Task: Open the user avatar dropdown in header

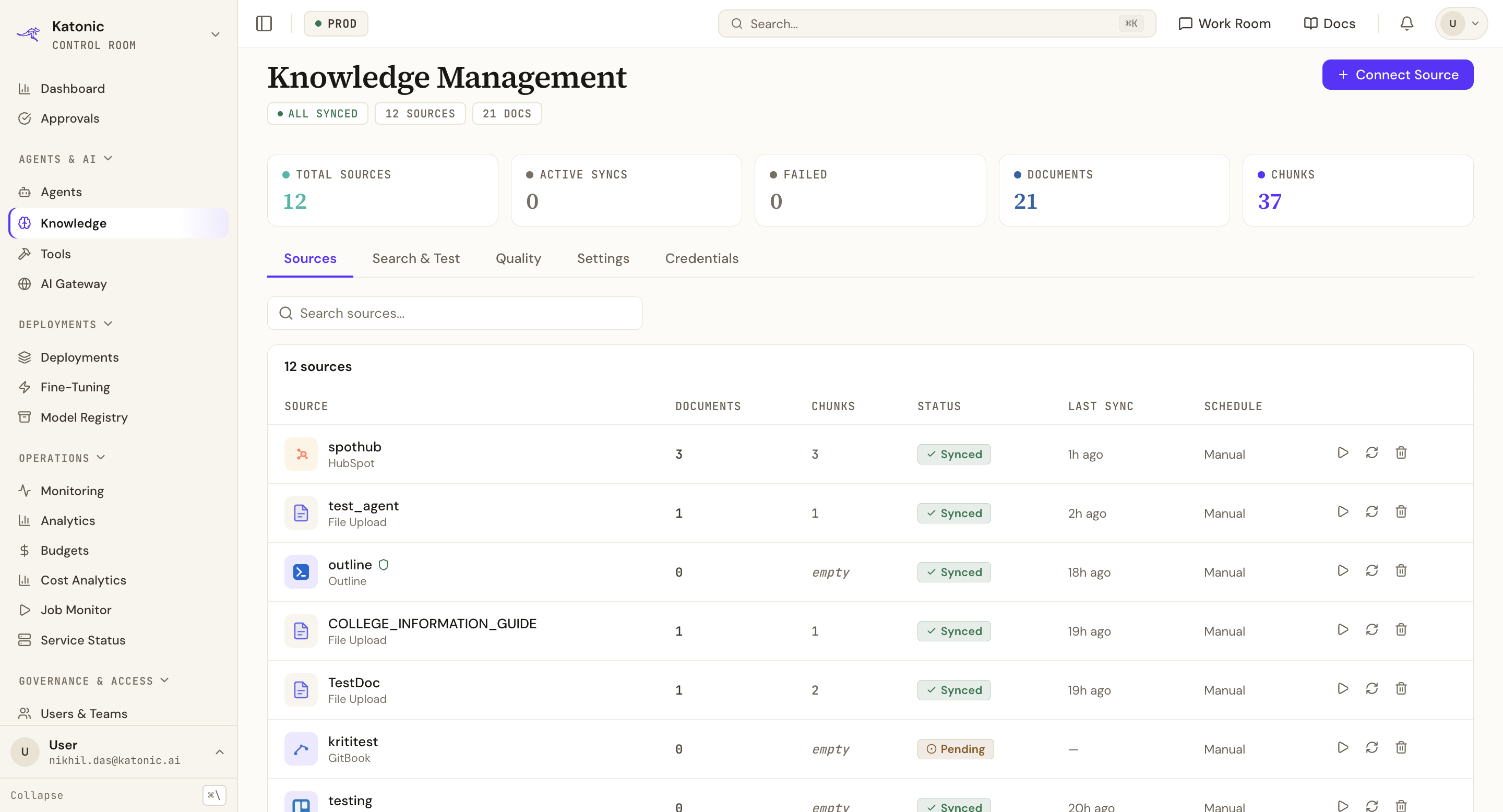Action: click(1461, 23)
